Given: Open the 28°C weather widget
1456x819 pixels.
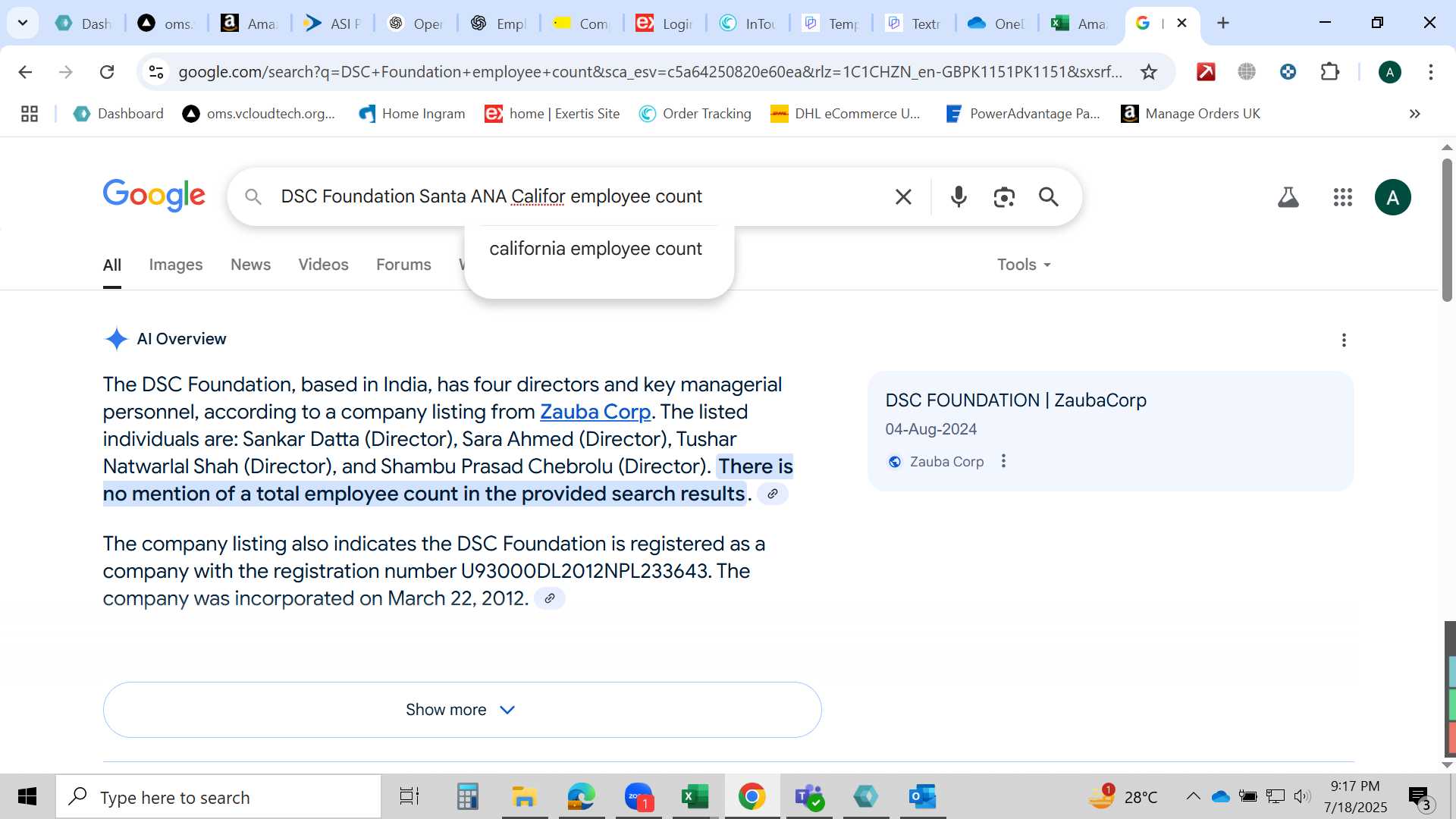Looking at the screenshot, I should (x=1124, y=797).
